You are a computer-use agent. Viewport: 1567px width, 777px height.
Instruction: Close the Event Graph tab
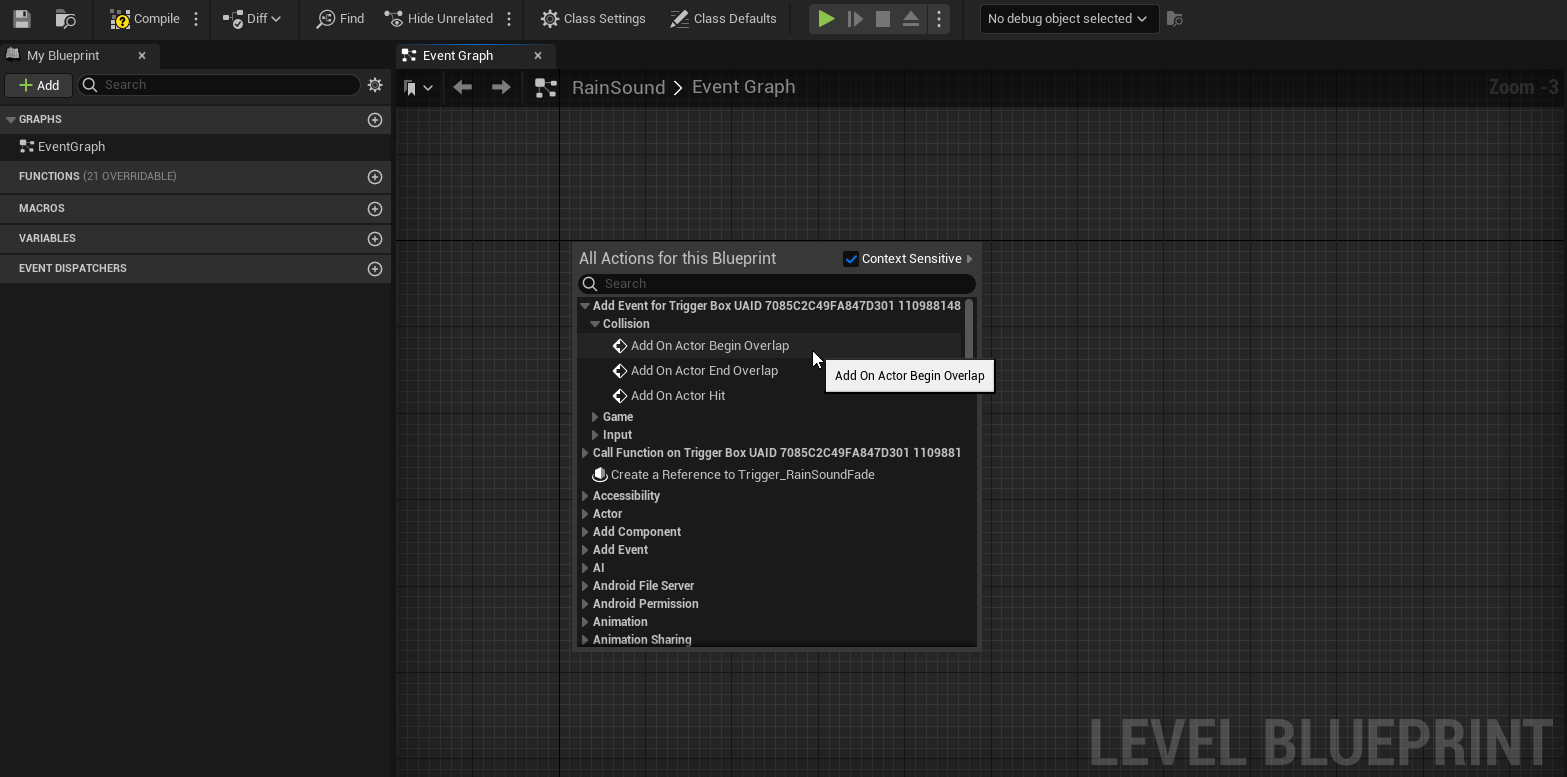point(538,56)
